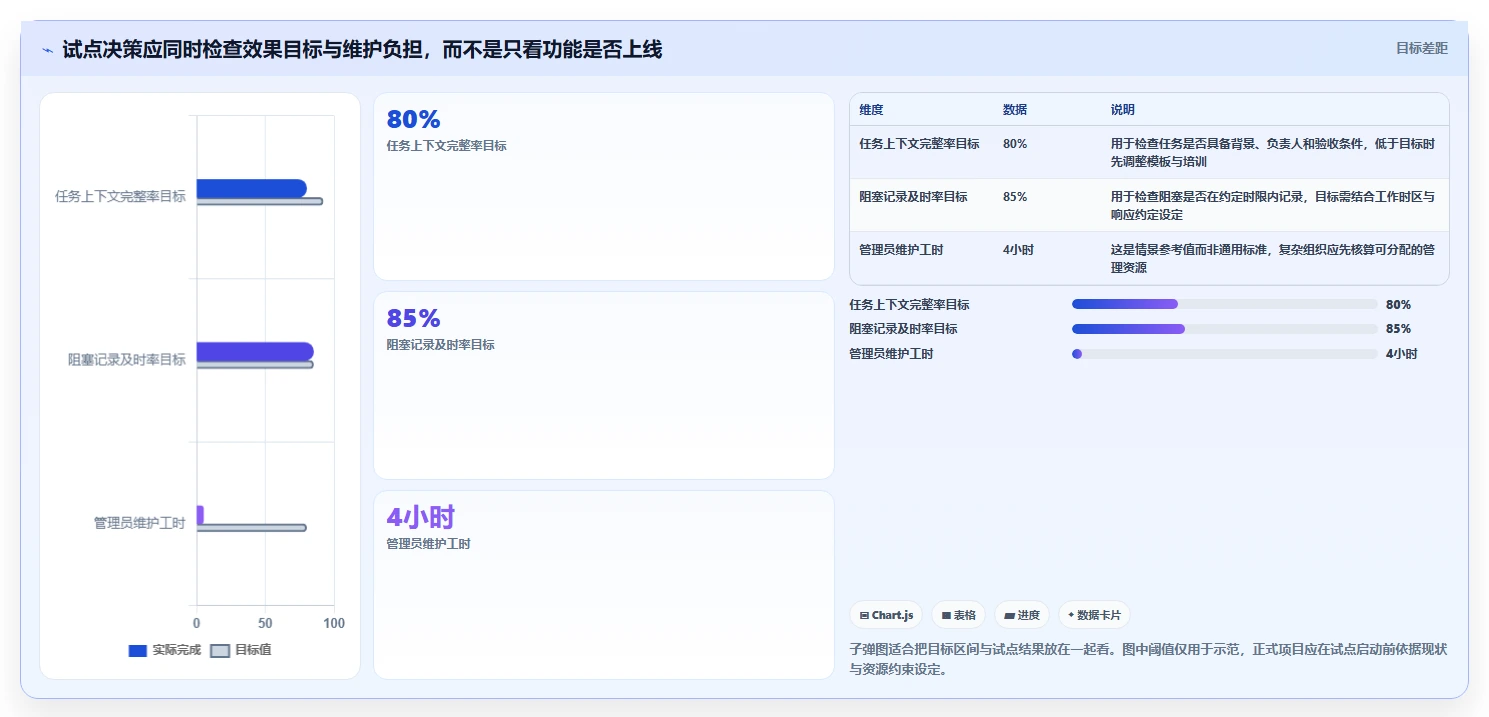The height and width of the screenshot is (717, 1489).
Task: Click the 管理员维护工时 progress bar
Action: (1224, 354)
